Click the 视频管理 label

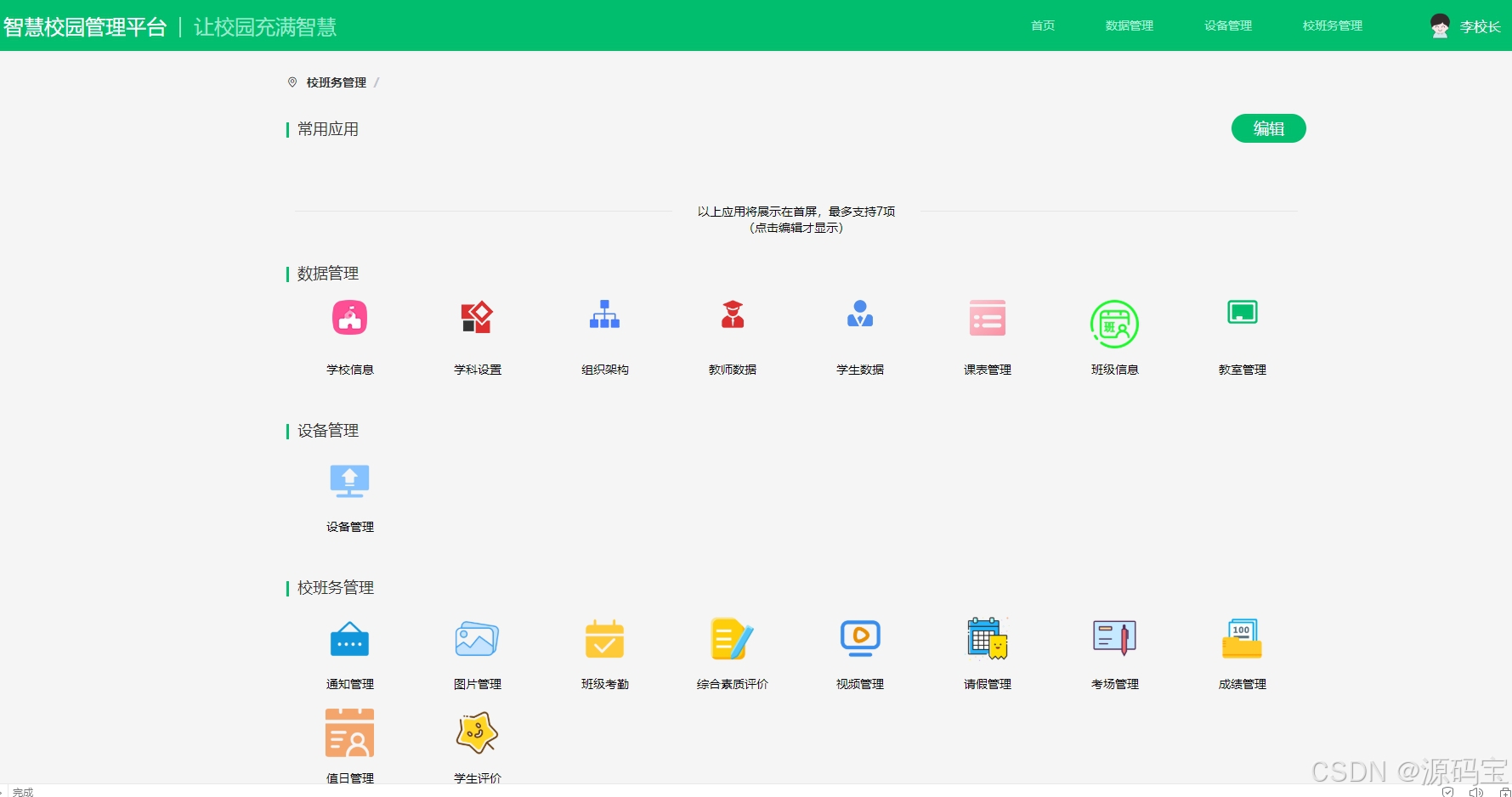[860, 684]
